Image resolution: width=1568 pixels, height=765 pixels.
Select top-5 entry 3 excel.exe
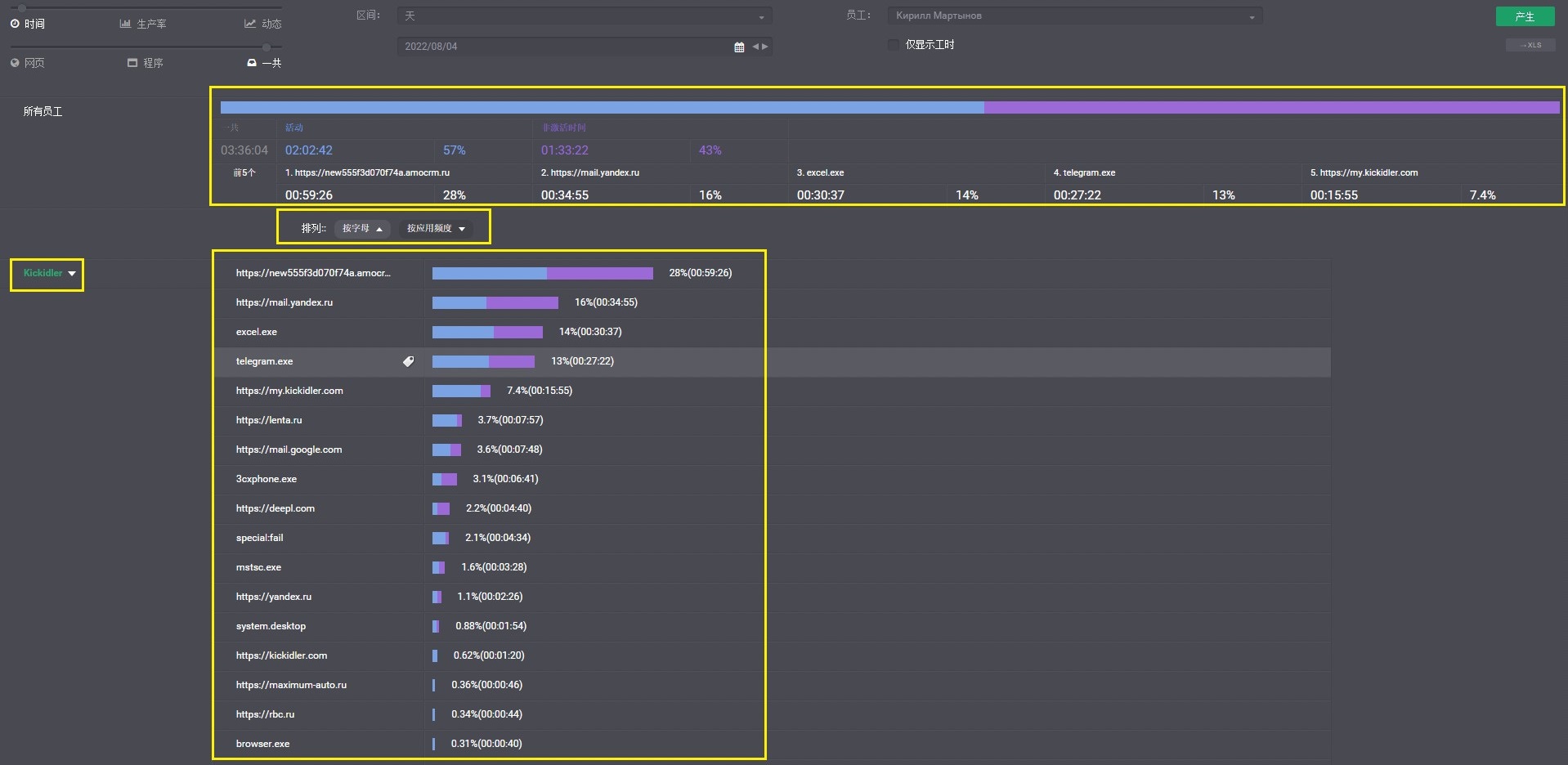coord(820,172)
